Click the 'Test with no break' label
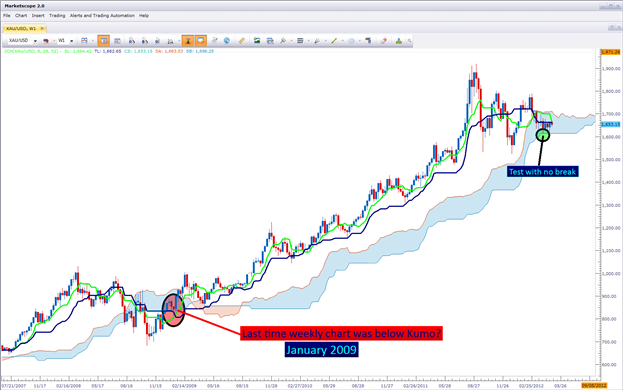 (542, 172)
